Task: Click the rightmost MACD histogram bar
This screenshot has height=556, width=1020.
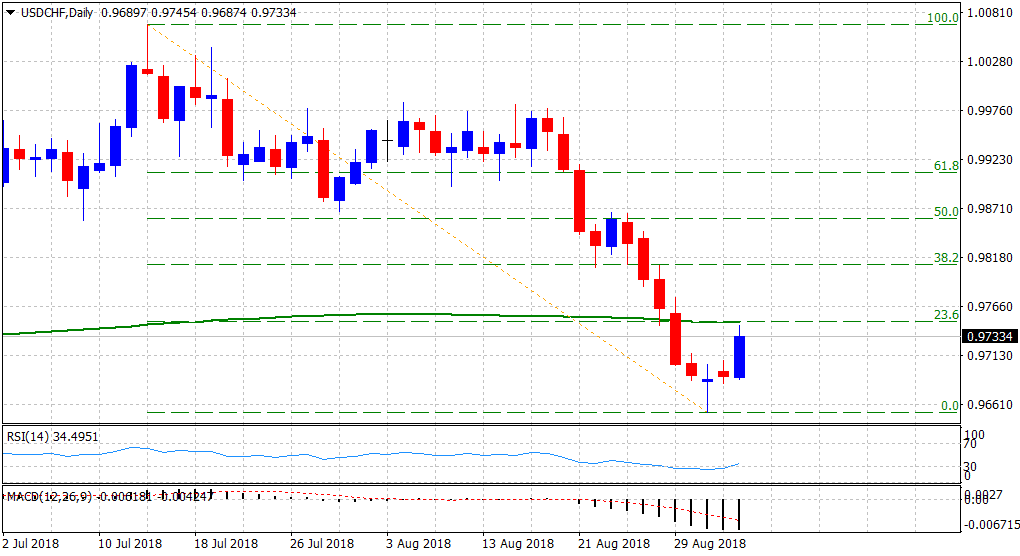Action: (740, 514)
